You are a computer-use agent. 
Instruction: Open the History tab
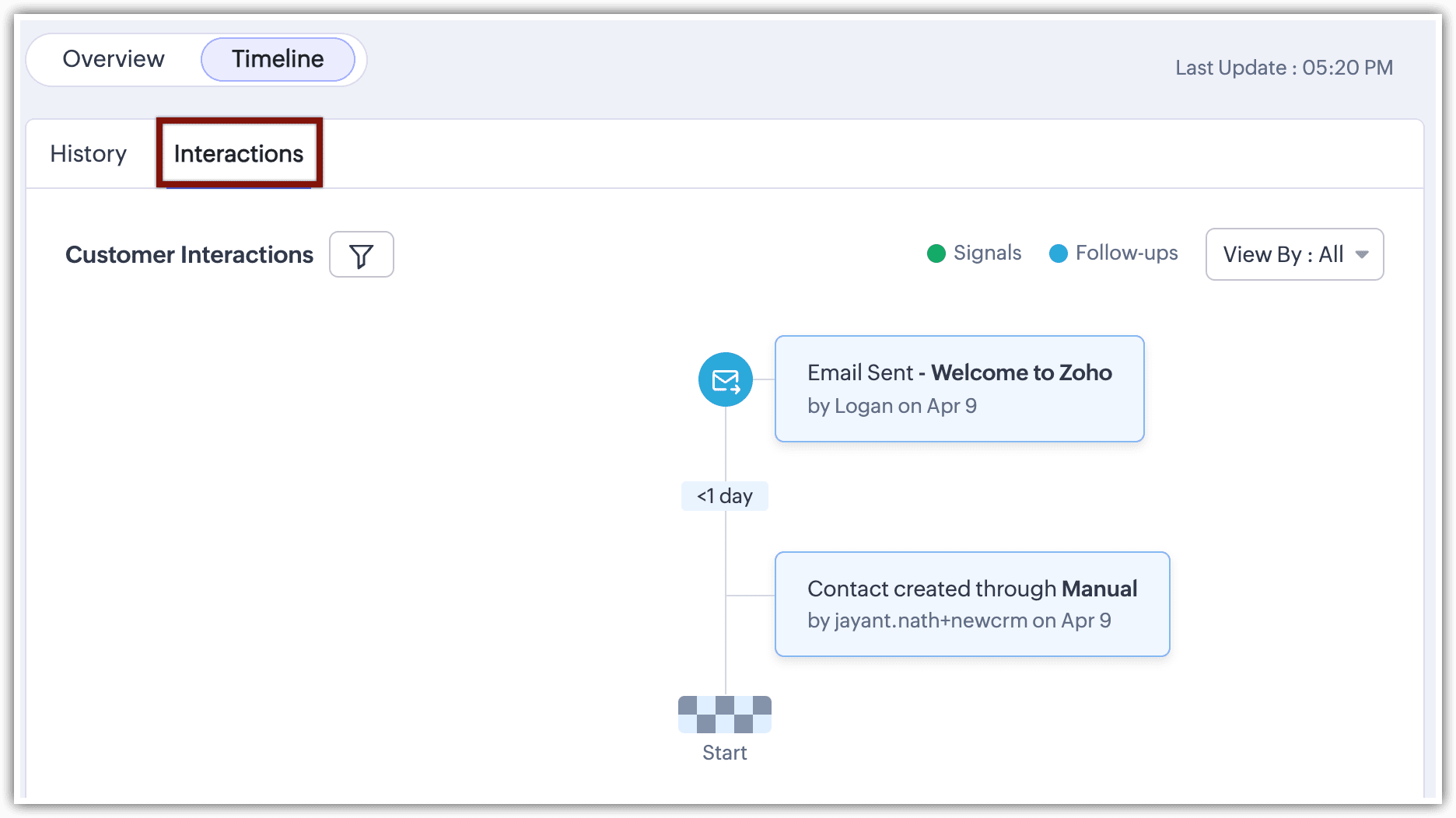point(89,154)
